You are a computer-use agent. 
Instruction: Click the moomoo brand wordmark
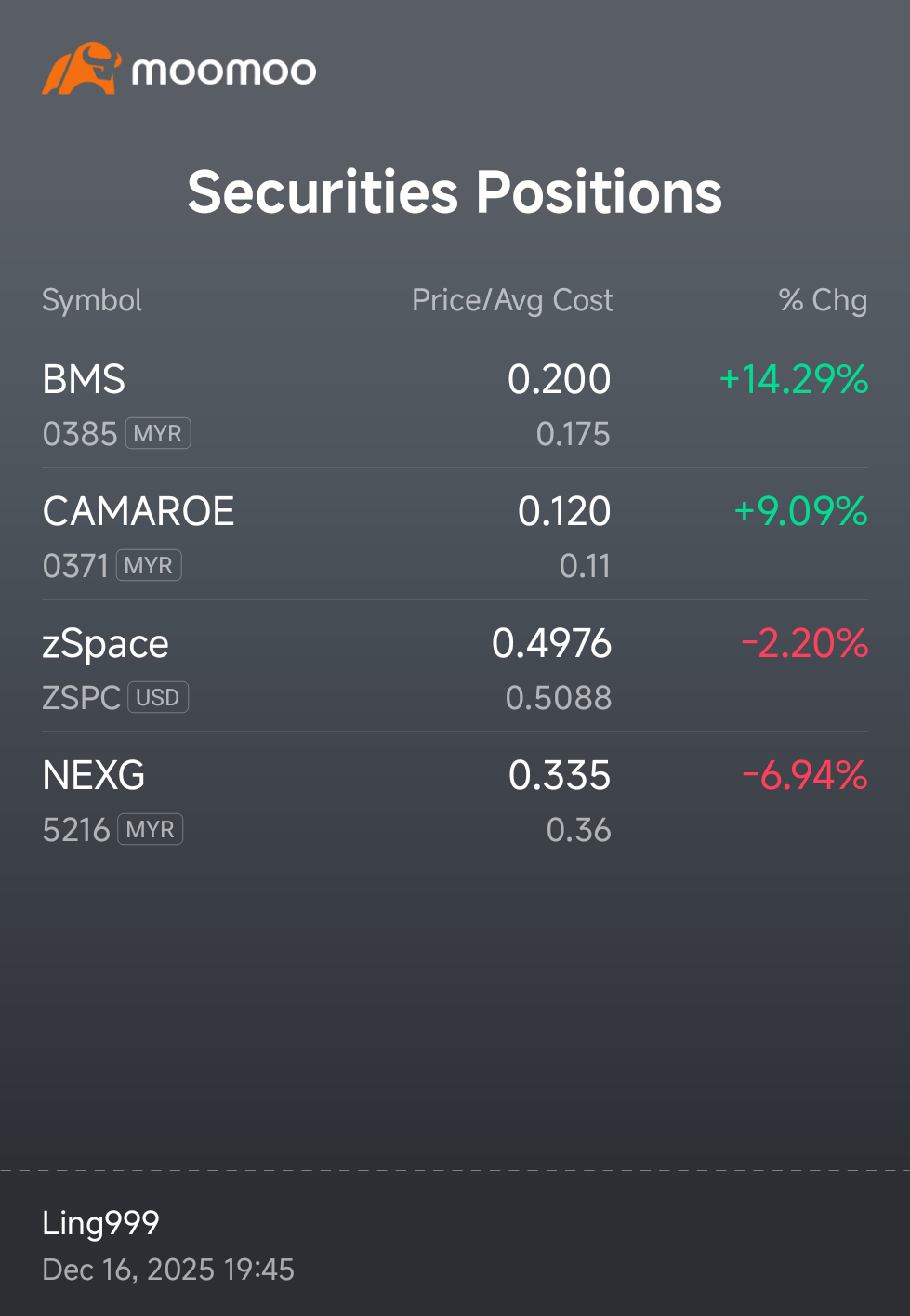click(224, 72)
